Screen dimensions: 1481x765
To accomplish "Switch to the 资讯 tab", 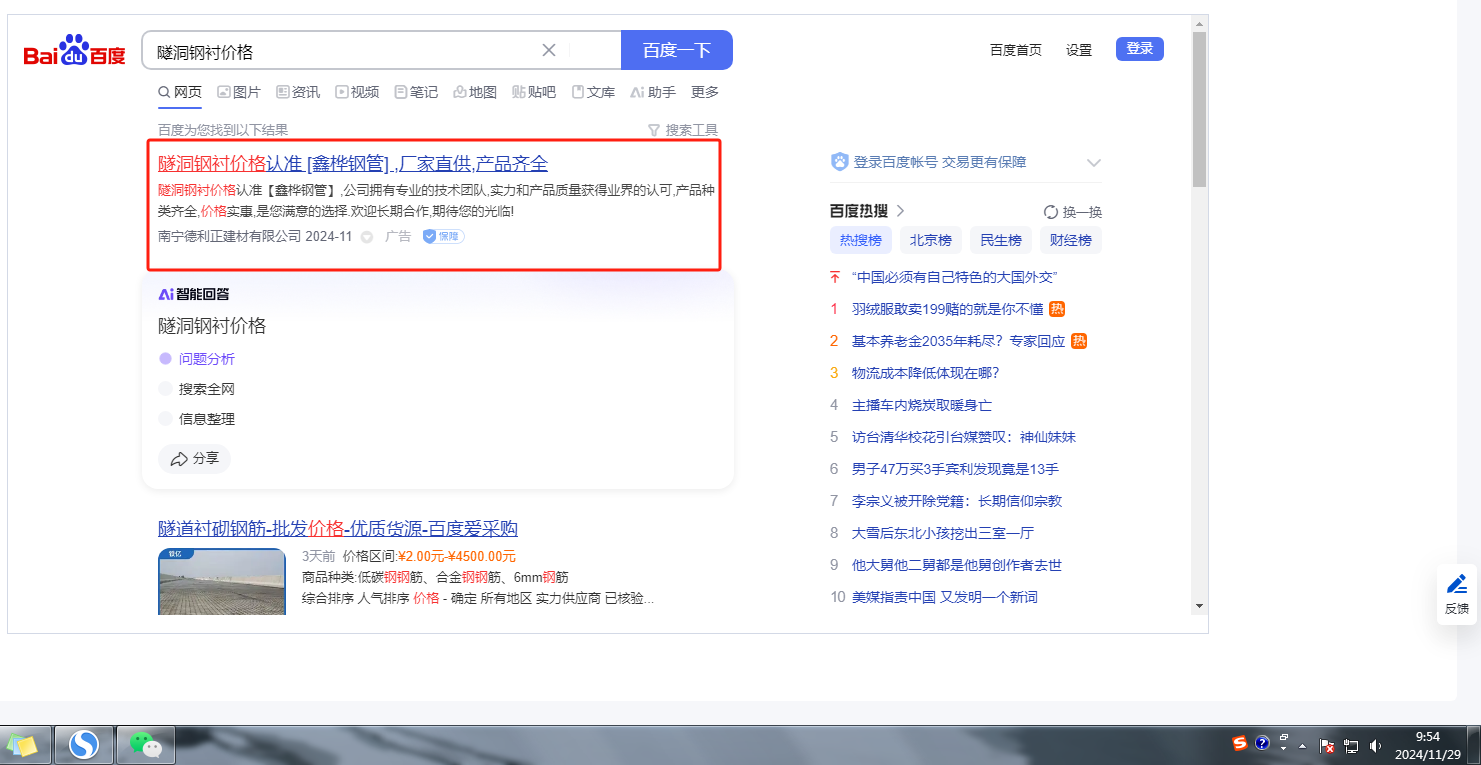I will click(298, 92).
